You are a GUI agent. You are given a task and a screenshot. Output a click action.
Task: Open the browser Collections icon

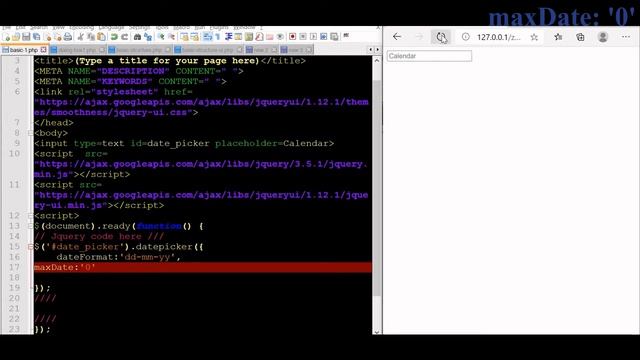click(580, 37)
